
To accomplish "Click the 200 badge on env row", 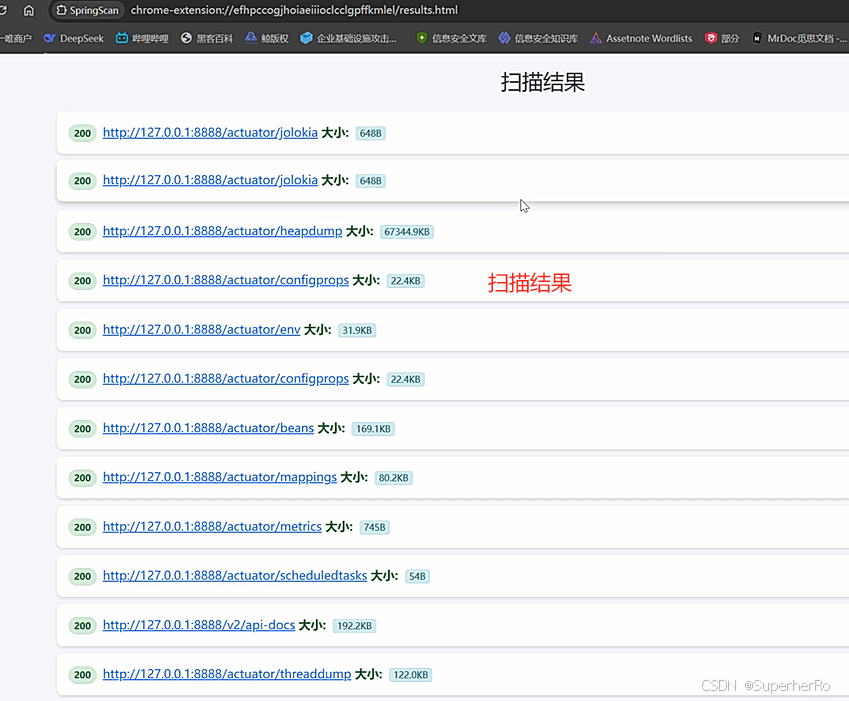I will 82,330.
